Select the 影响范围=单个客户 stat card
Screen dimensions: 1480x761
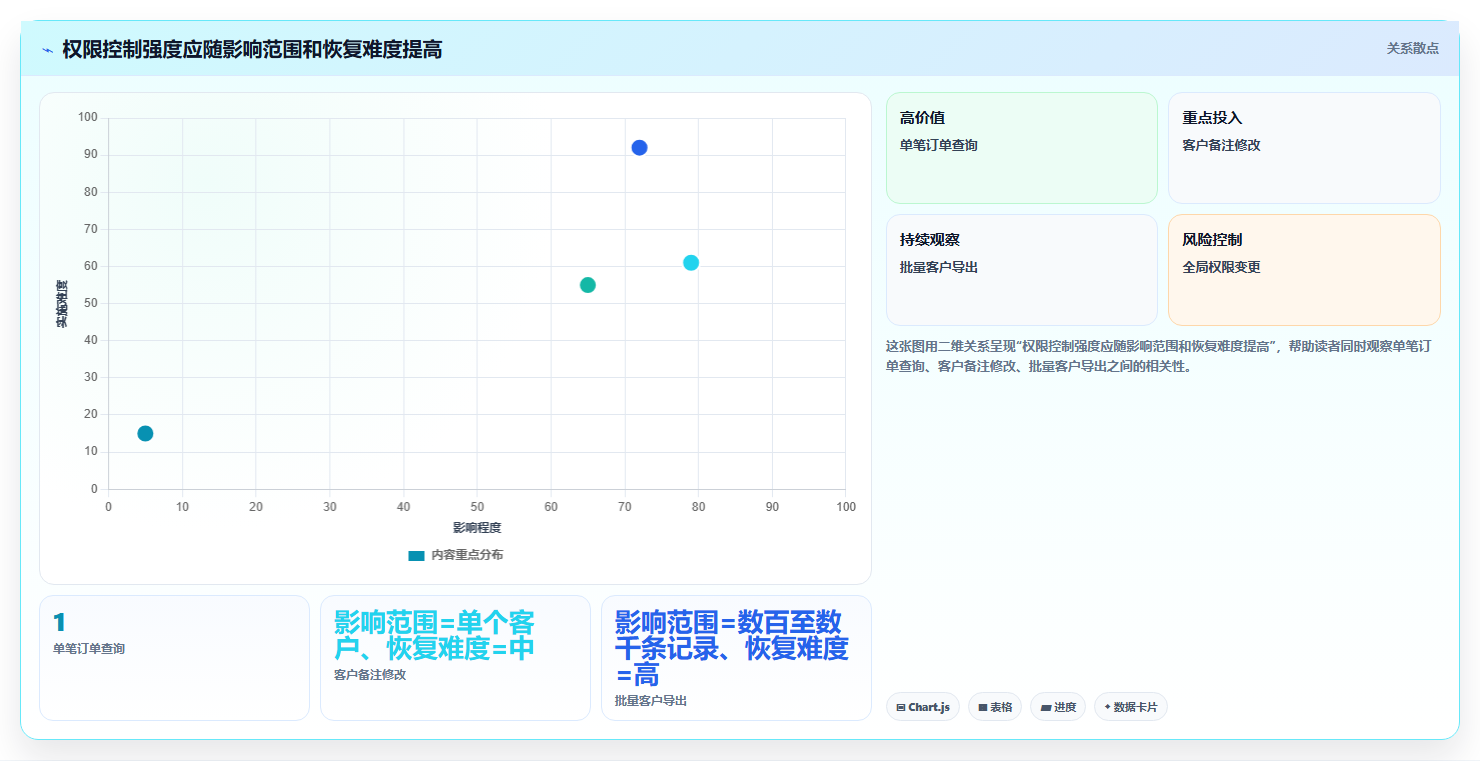[x=455, y=658]
